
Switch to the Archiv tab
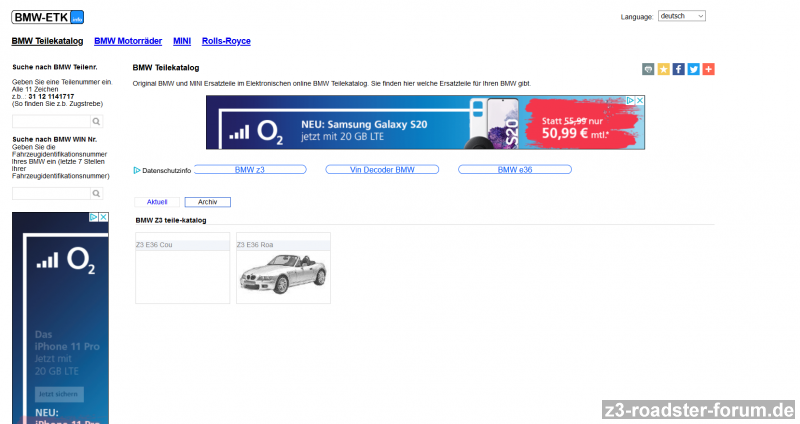coord(207,202)
